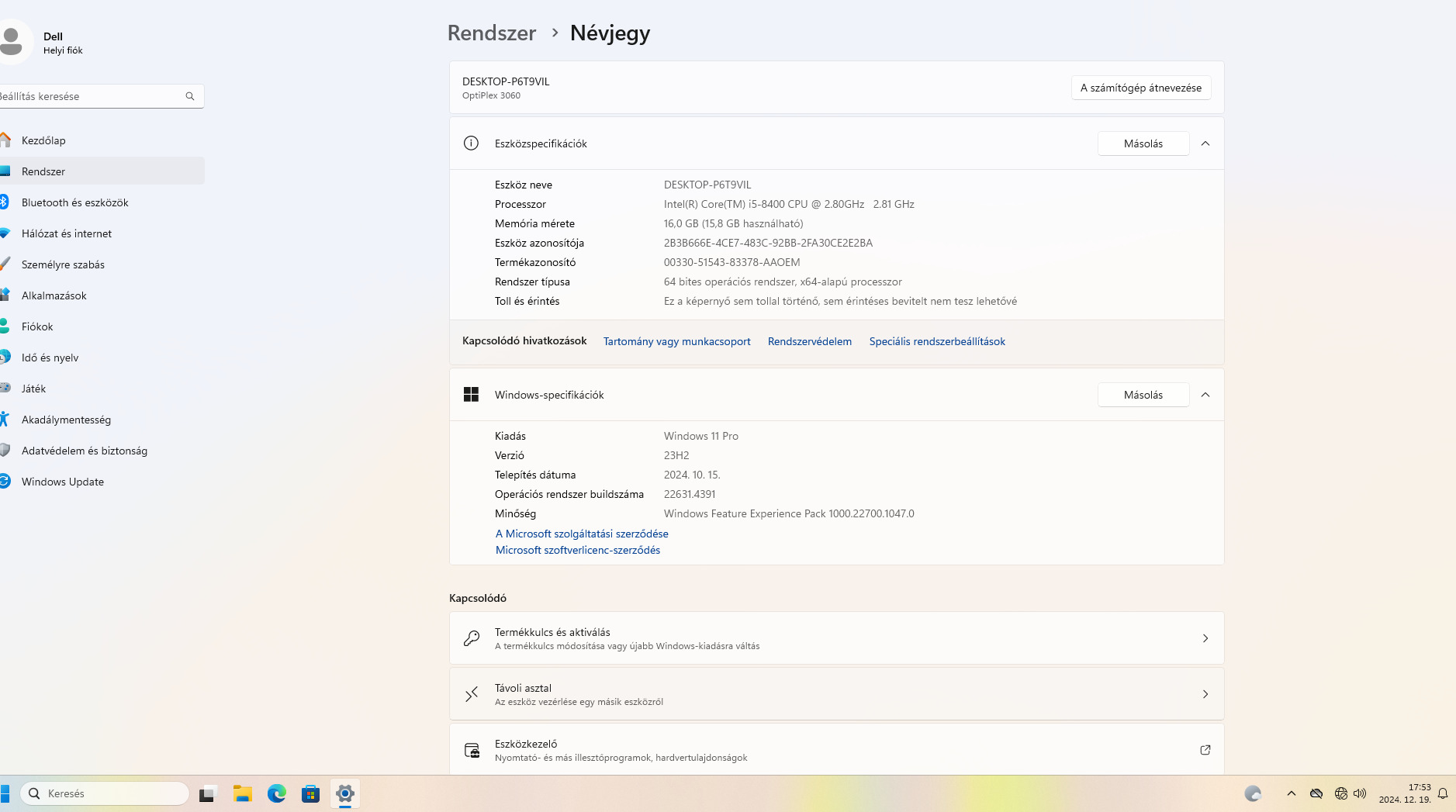Select Rendszer in the sidebar
Image resolution: width=1456 pixels, height=812 pixels.
click(x=102, y=171)
